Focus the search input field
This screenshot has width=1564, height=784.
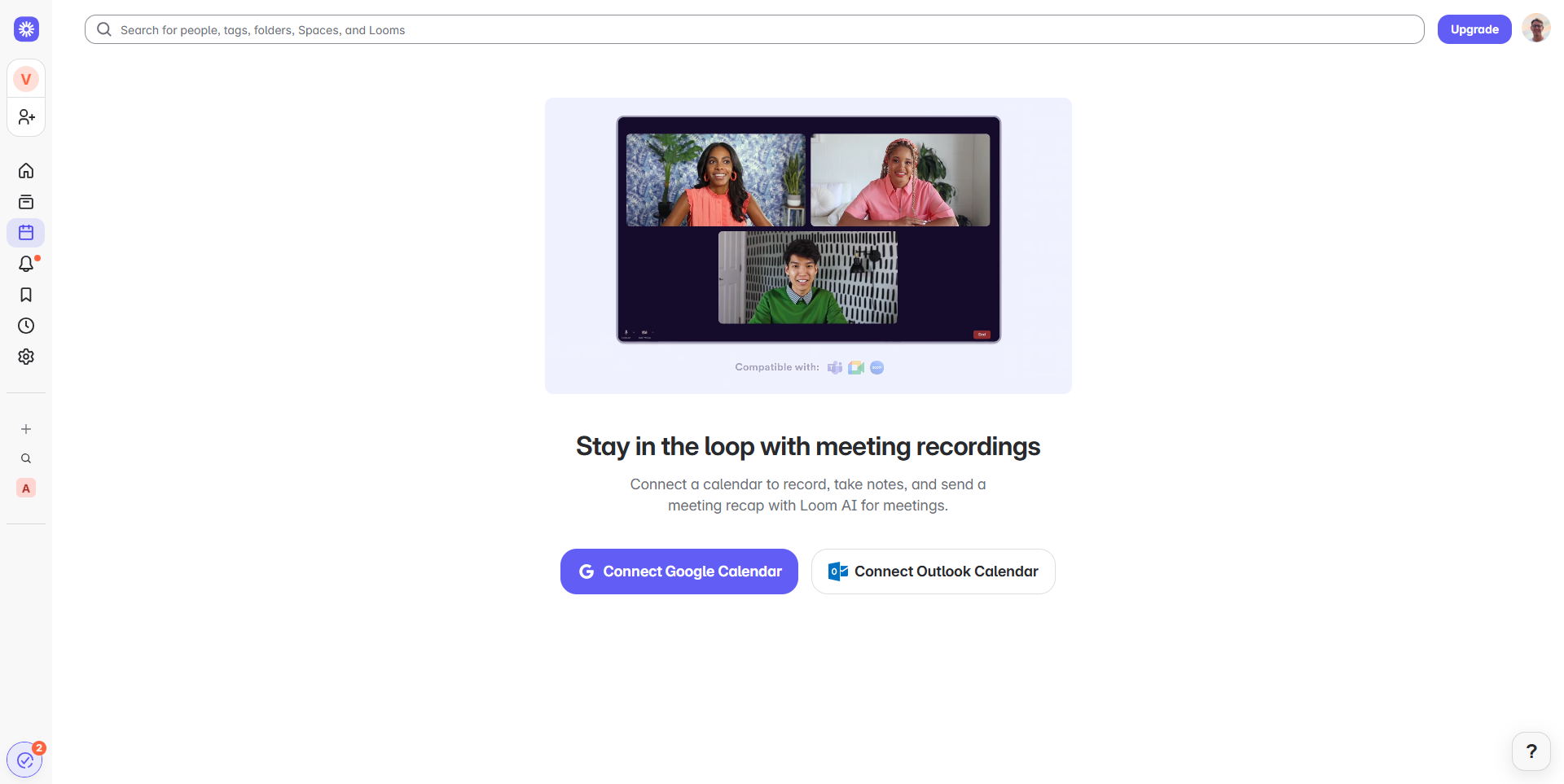(754, 29)
